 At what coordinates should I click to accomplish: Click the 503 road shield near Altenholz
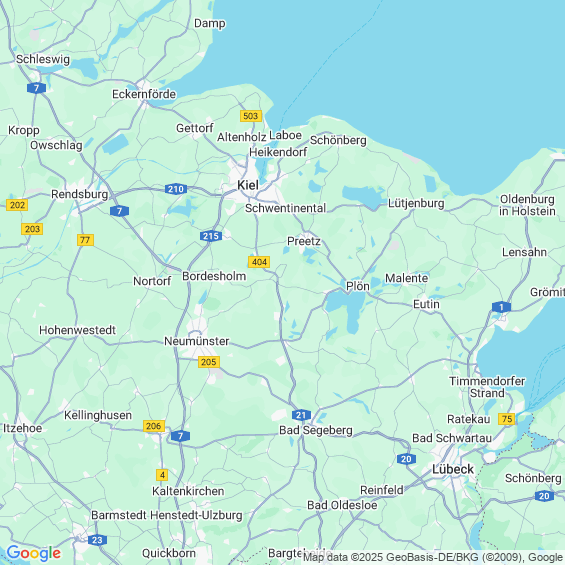point(251,116)
